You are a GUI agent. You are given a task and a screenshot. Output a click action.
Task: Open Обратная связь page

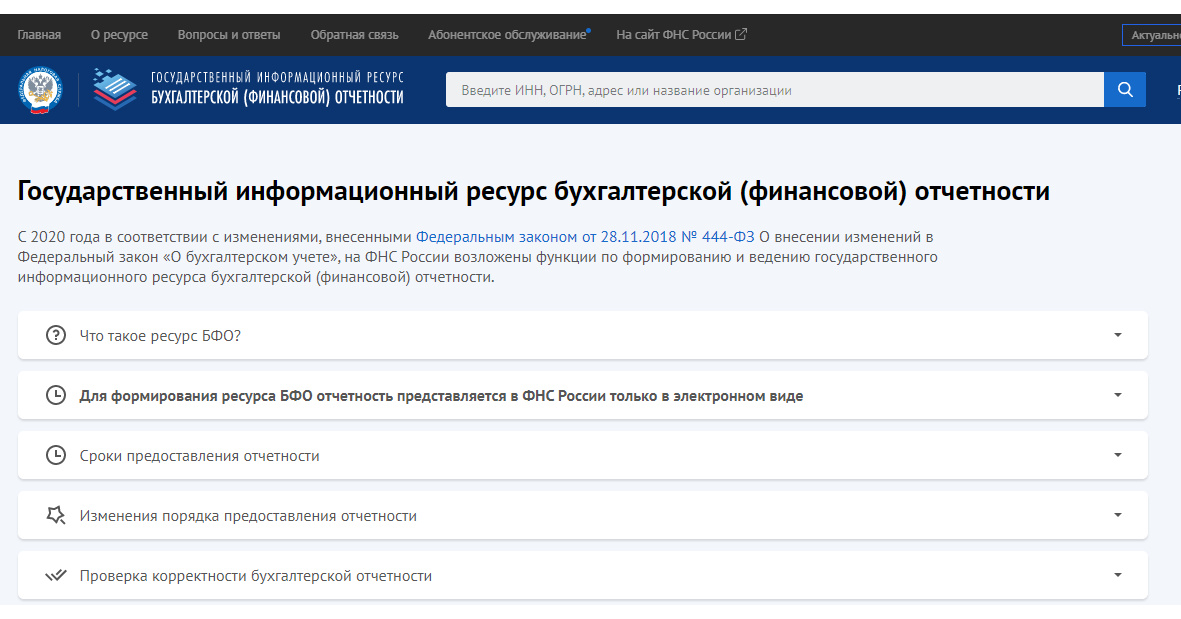[x=355, y=35]
